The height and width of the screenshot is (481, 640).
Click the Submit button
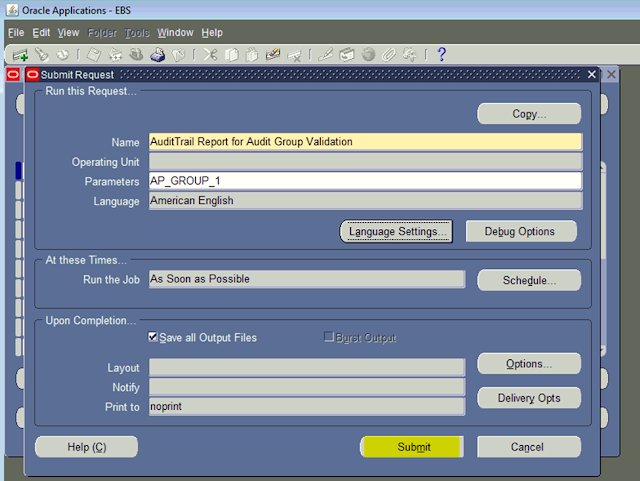pyautogui.click(x=413, y=447)
